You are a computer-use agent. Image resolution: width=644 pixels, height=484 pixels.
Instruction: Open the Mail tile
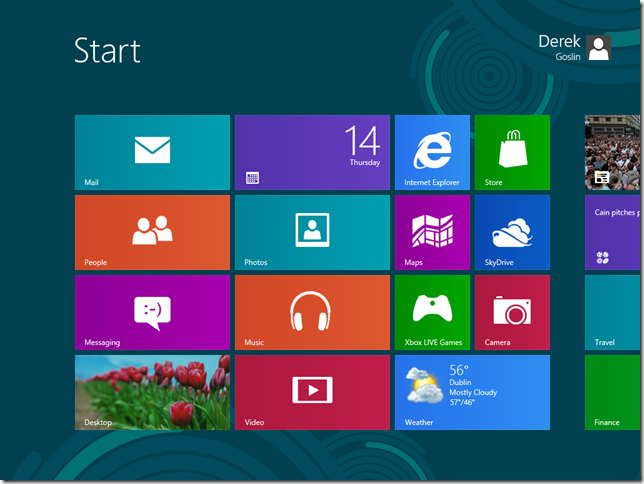(x=152, y=152)
